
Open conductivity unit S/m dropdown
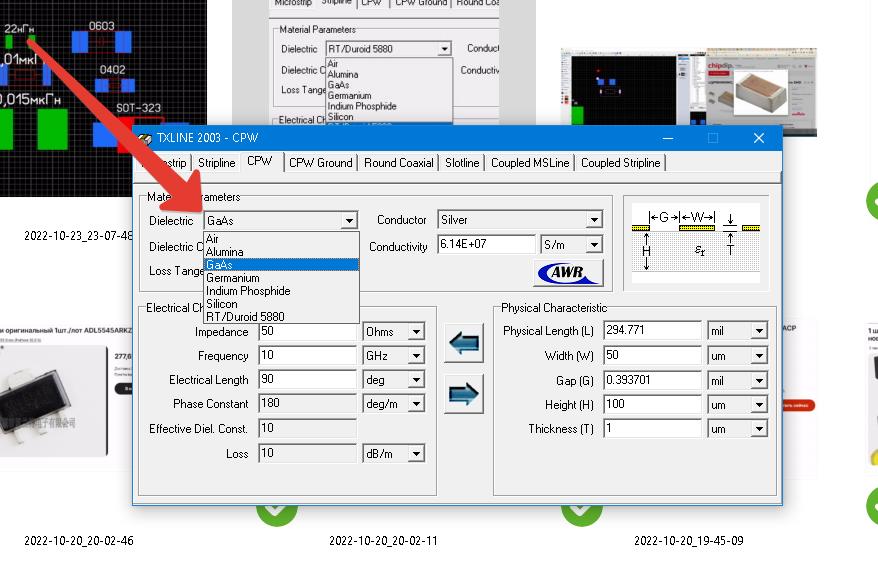coord(594,244)
